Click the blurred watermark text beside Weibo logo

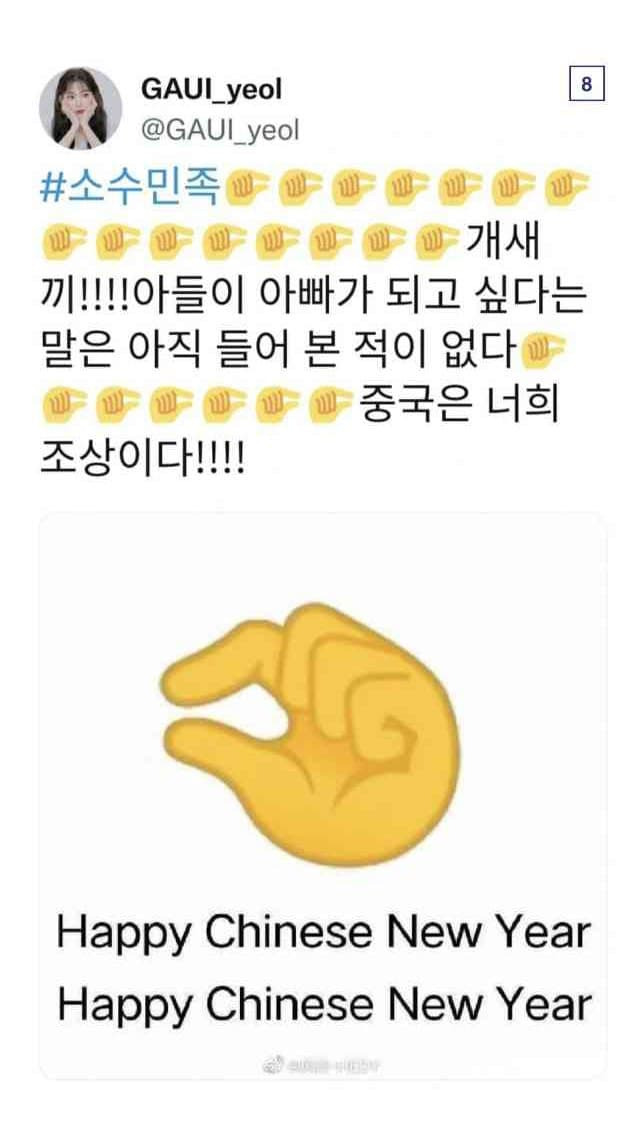(x=333, y=1066)
